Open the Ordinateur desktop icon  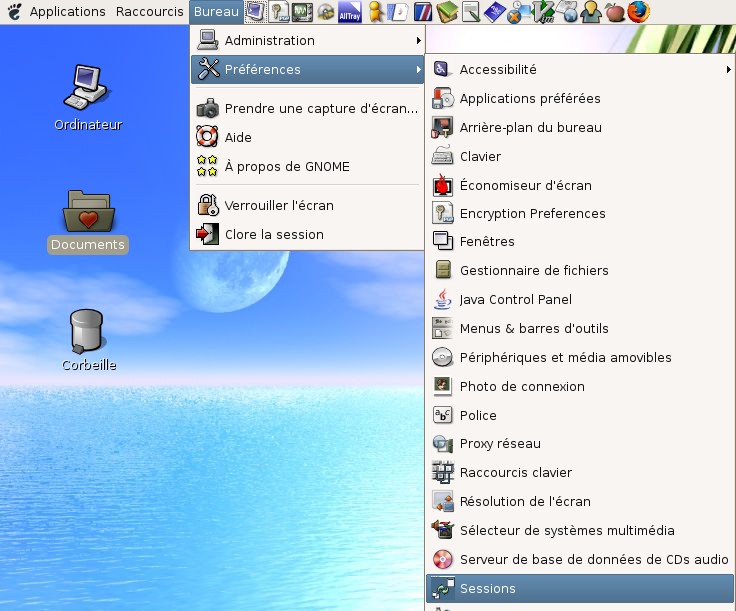[88, 98]
